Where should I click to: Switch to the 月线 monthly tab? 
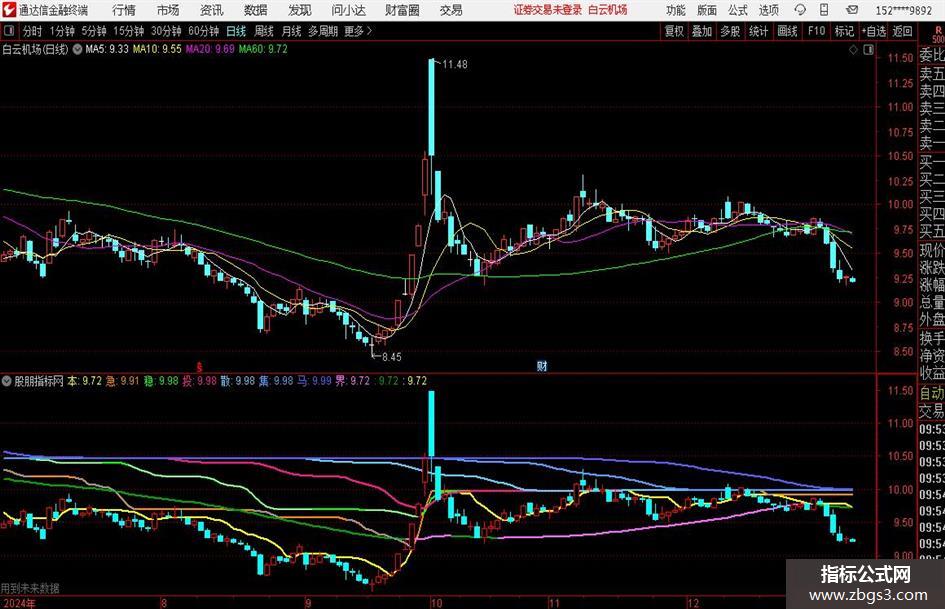(x=292, y=31)
